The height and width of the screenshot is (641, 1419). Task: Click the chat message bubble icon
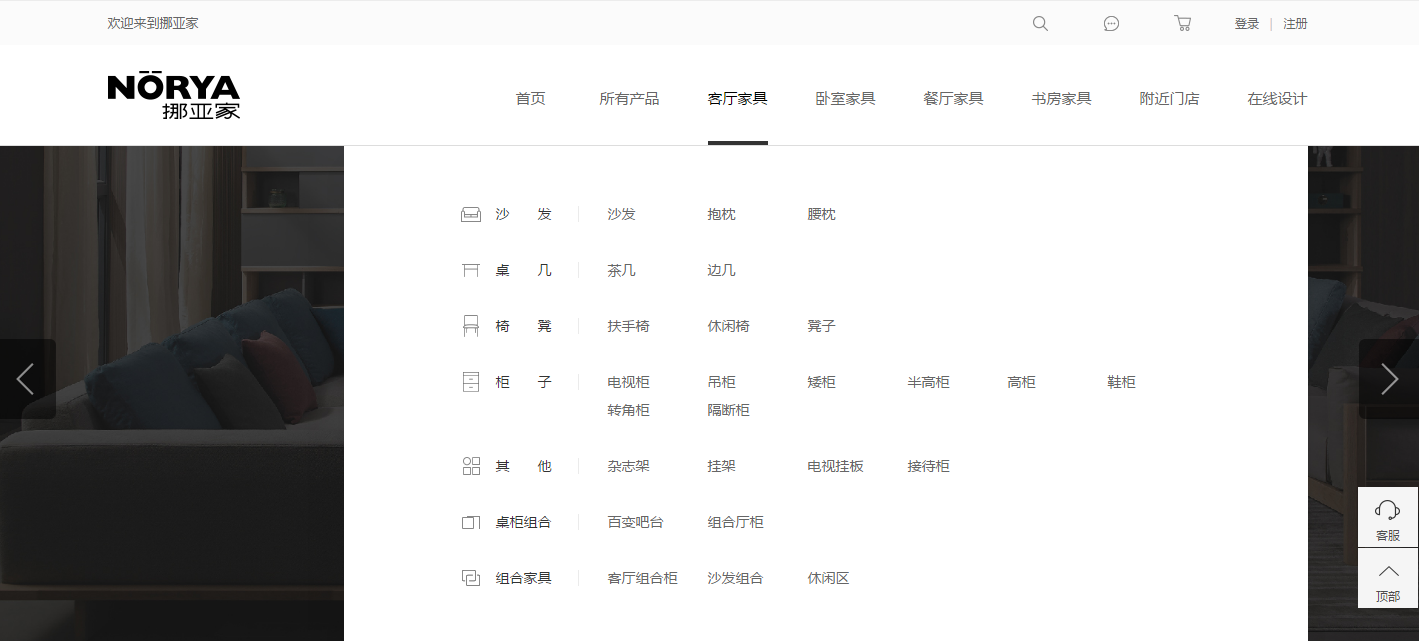[1111, 23]
